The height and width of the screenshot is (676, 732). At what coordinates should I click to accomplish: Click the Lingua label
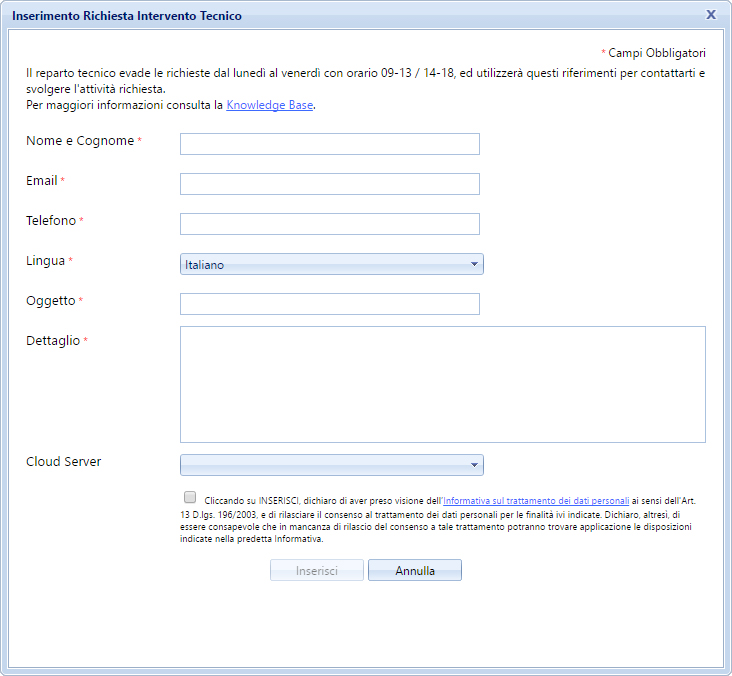[x=45, y=261]
